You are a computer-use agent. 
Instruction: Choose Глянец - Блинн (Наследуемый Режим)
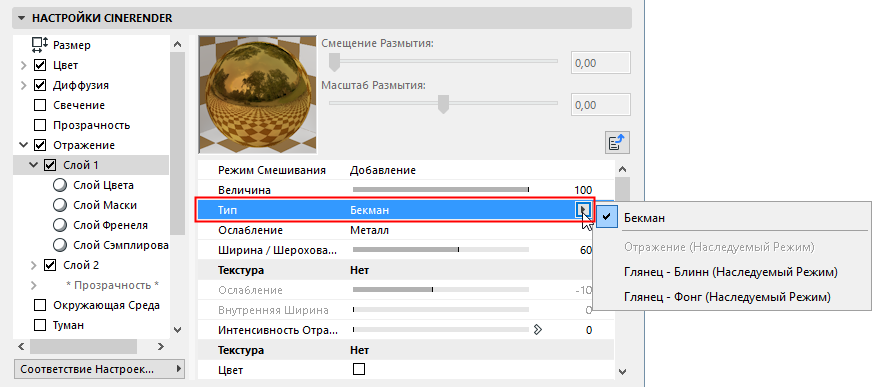pos(732,272)
